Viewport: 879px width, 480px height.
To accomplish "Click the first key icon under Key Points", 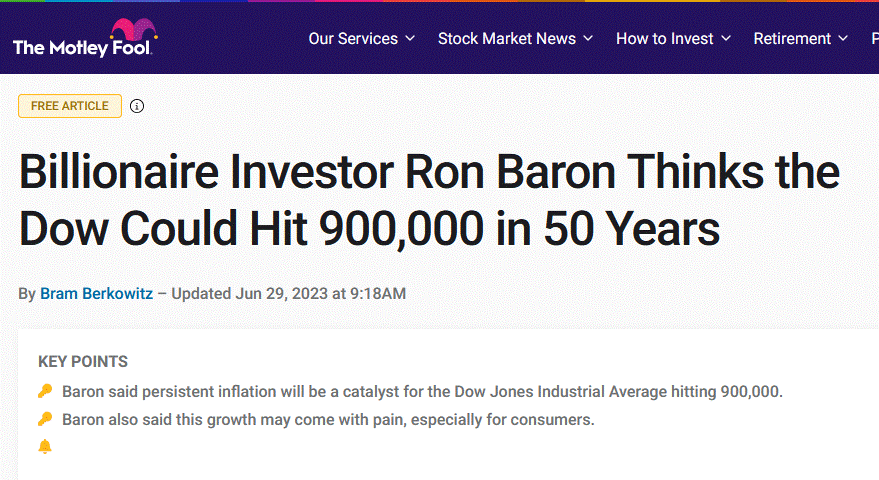I will pyautogui.click(x=45, y=391).
